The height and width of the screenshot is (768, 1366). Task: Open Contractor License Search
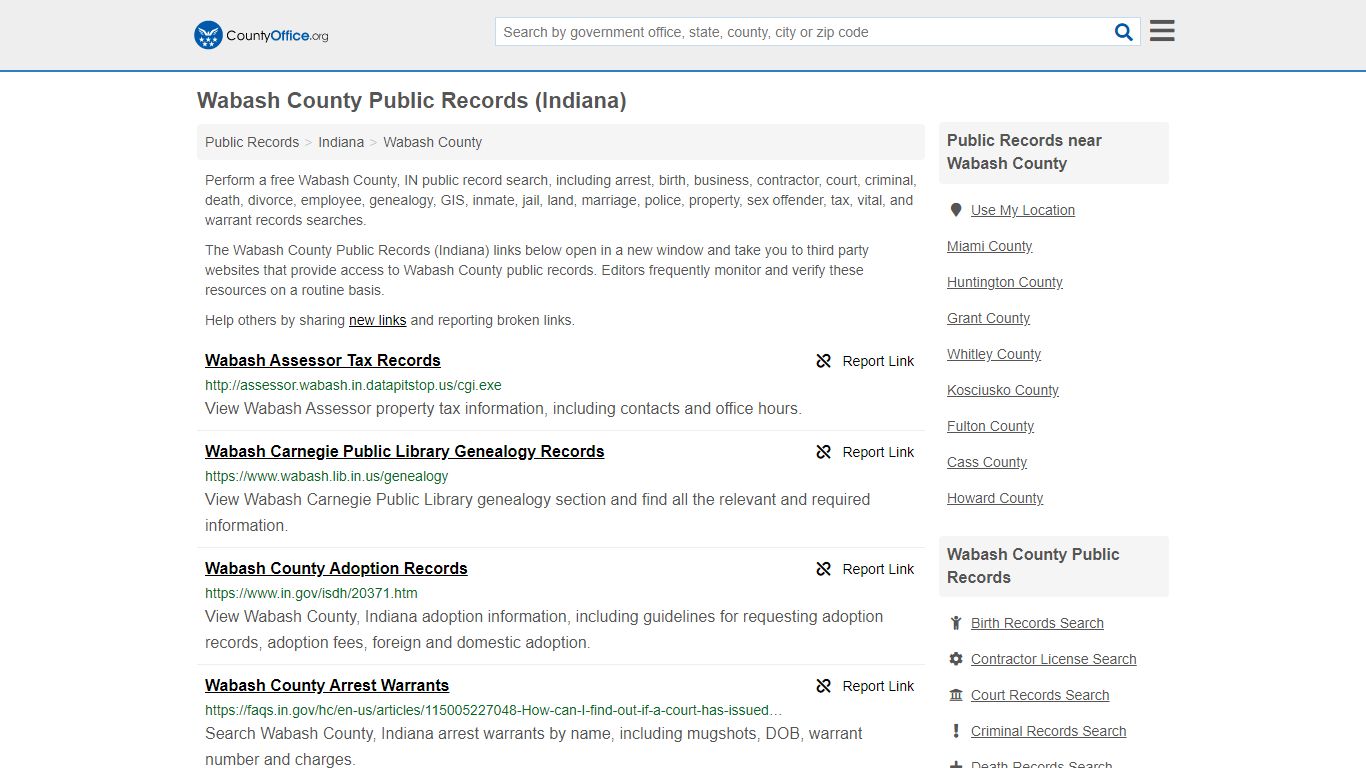tap(1054, 659)
